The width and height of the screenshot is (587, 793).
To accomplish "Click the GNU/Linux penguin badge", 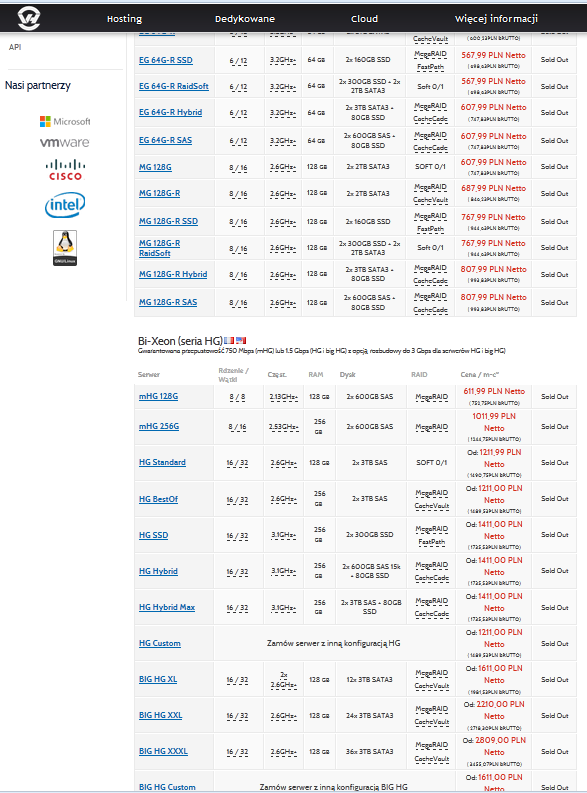I will tap(65, 248).
